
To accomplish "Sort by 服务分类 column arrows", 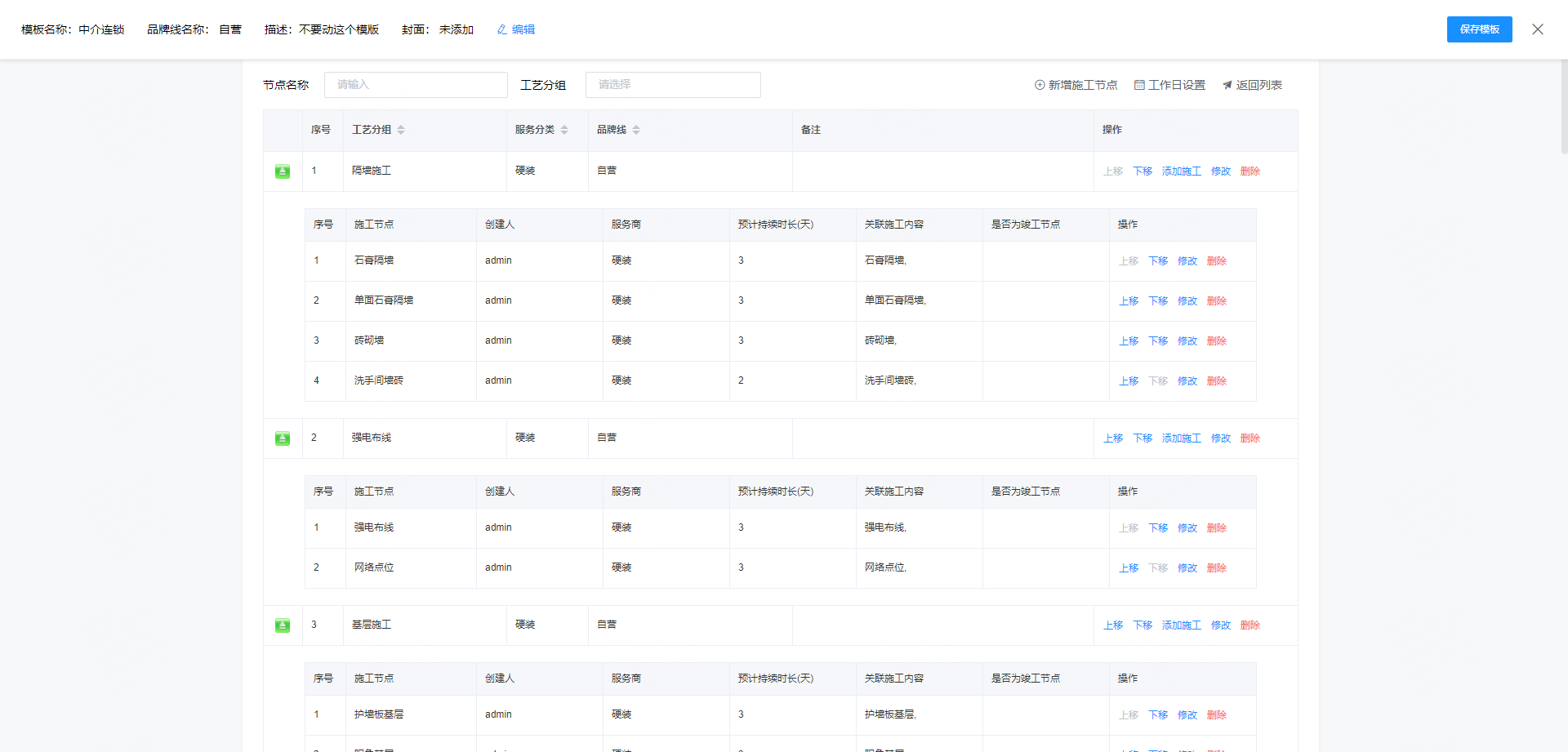I will click(x=564, y=130).
